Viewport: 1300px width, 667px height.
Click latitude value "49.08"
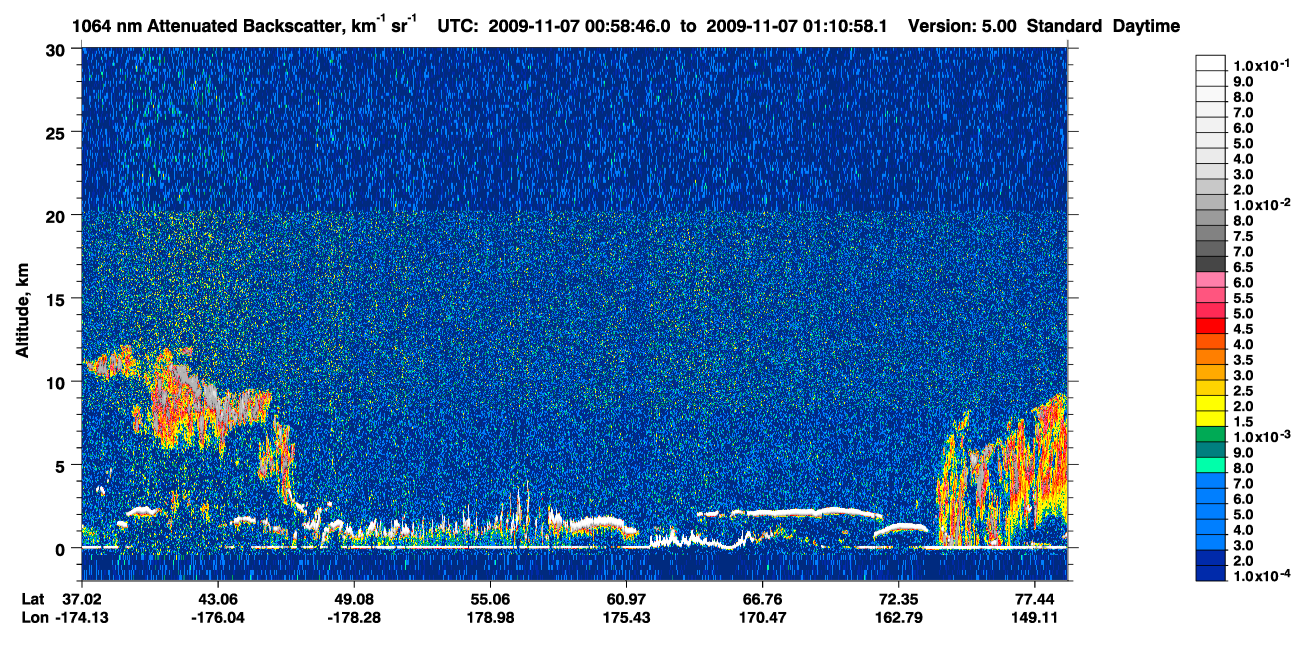353,599
